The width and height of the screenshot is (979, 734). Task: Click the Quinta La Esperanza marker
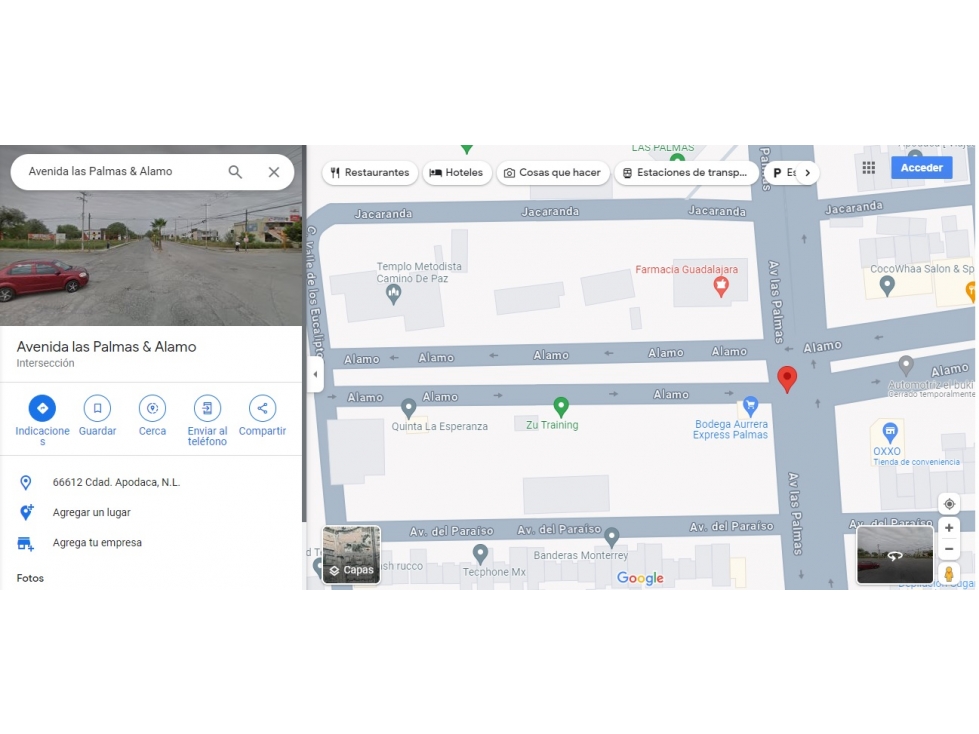point(408,408)
